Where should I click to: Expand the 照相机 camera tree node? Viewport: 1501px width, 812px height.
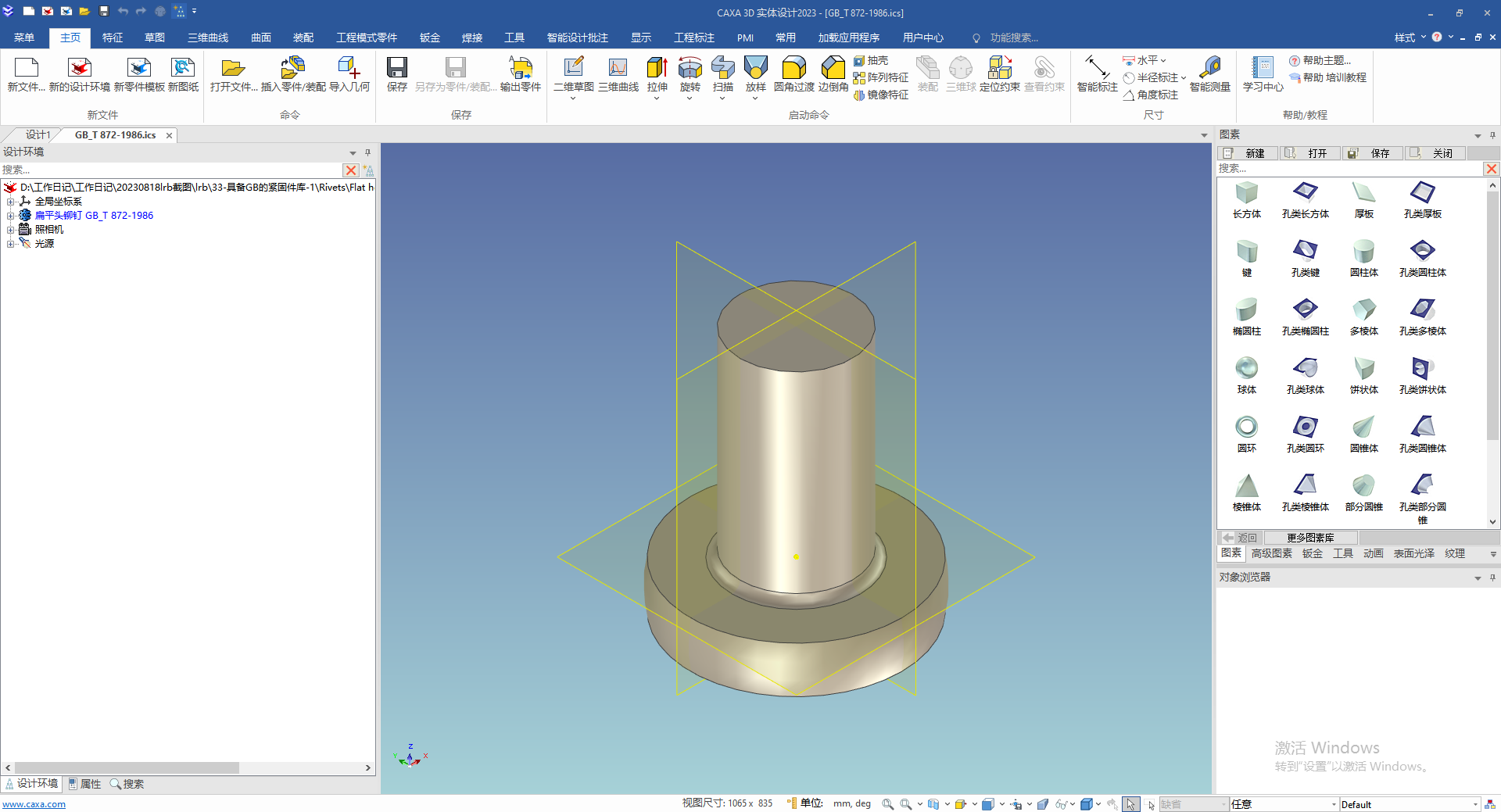click(11, 230)
